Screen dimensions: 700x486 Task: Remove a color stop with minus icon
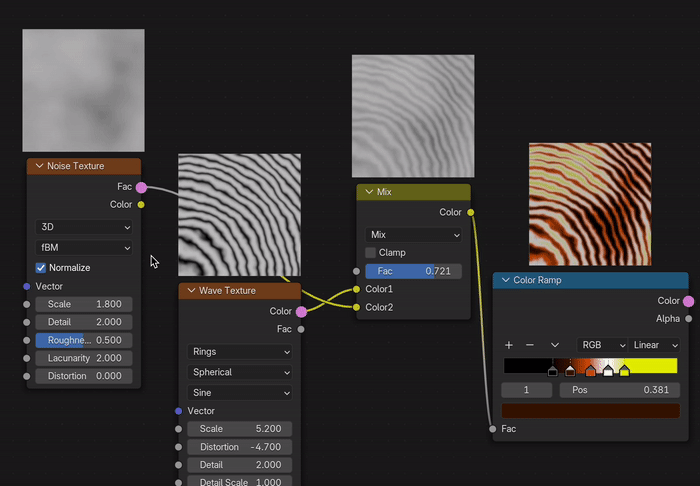530,345
